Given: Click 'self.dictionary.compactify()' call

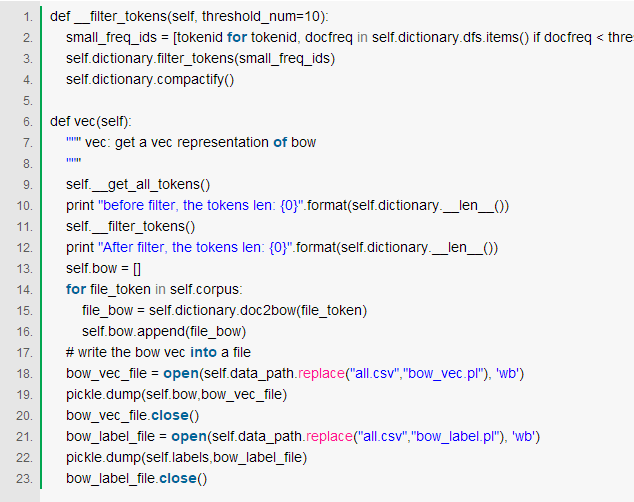Looking at the screenshot, I should pyautogui.click(x=150, y=79).
